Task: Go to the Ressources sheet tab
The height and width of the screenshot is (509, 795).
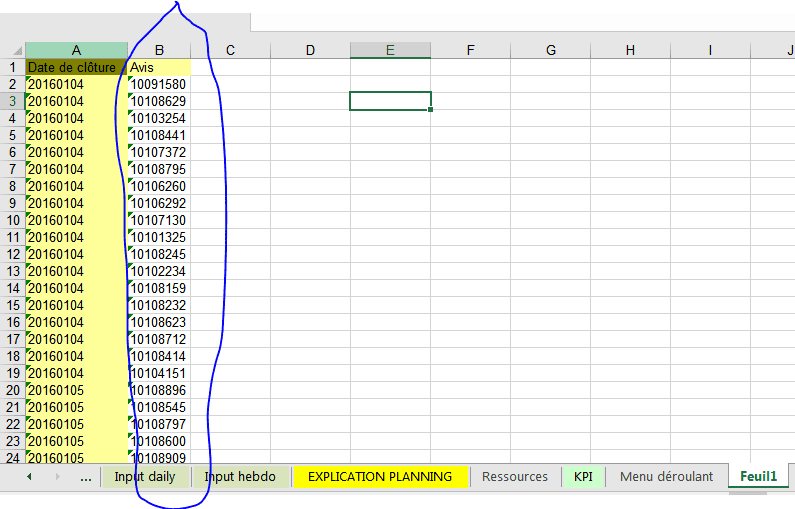Action: click(x=514, y=477)
